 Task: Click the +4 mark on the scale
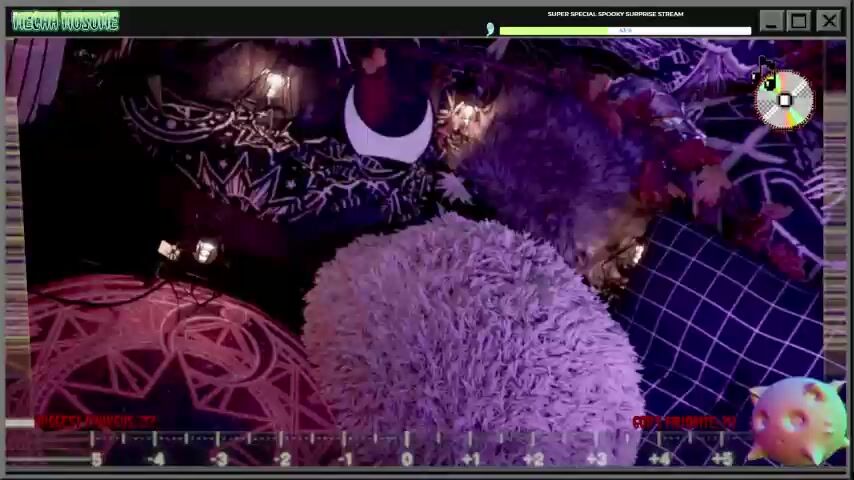click(x=660, y=459)
